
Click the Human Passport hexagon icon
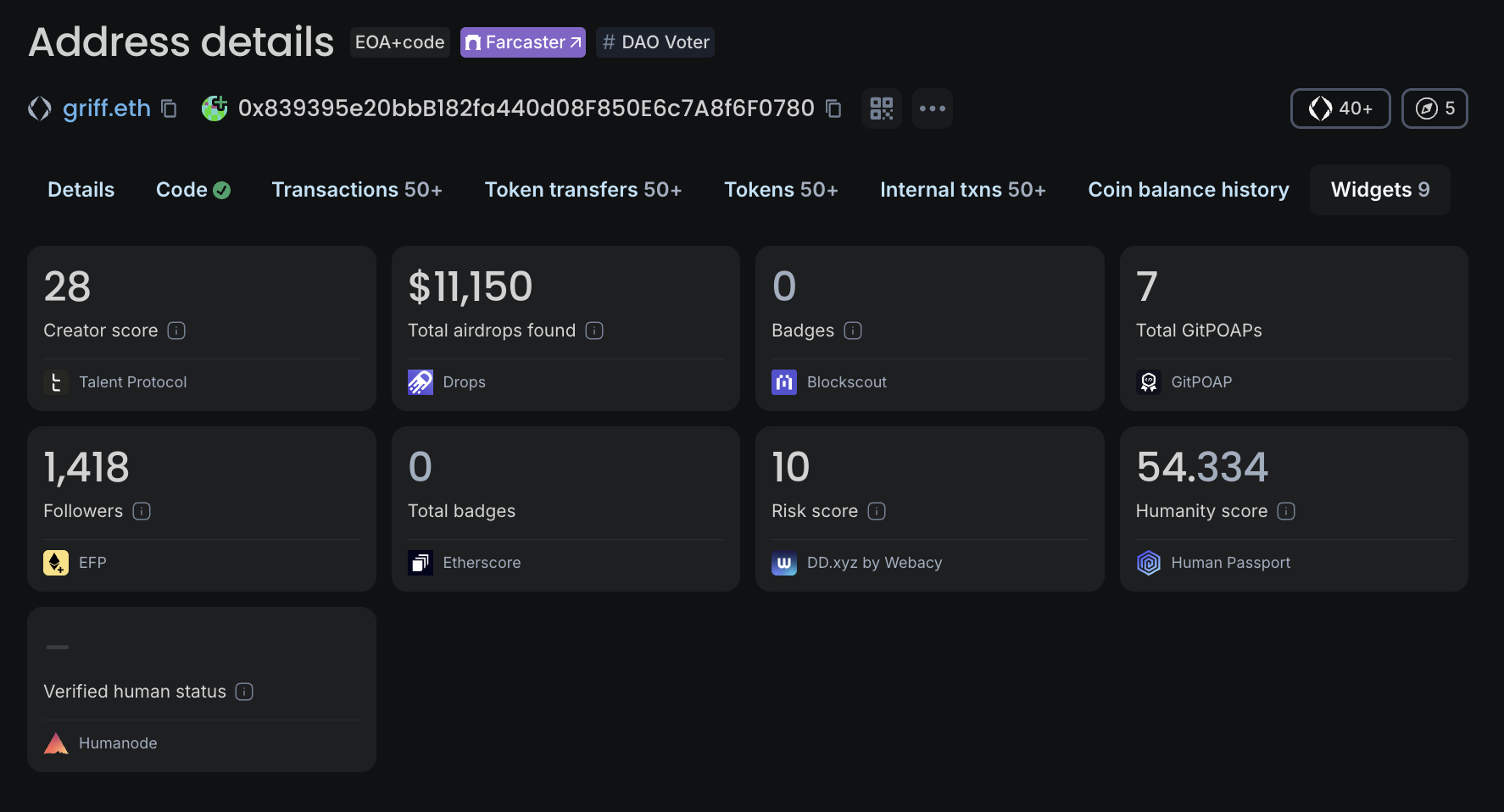pos(1148,563)
